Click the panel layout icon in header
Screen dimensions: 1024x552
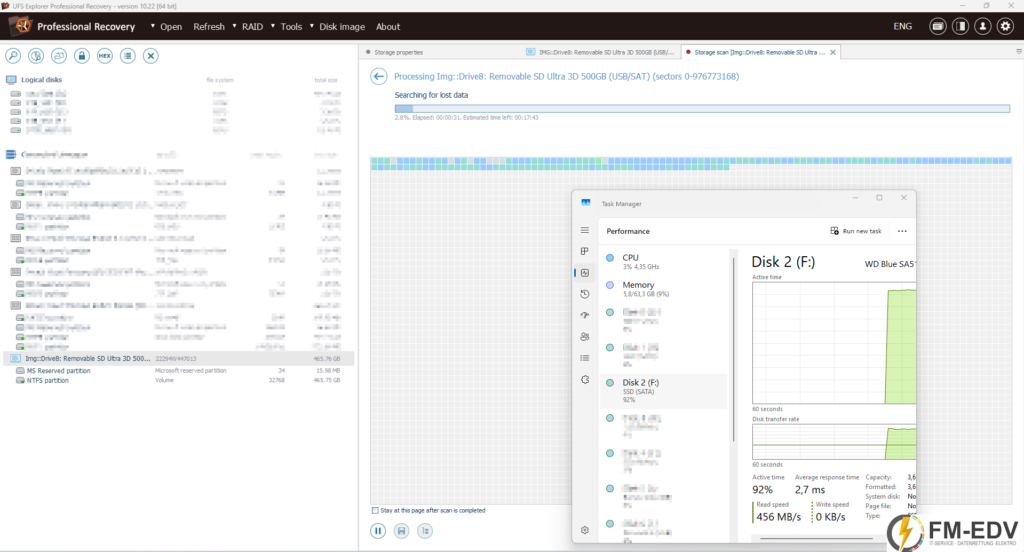960,26
